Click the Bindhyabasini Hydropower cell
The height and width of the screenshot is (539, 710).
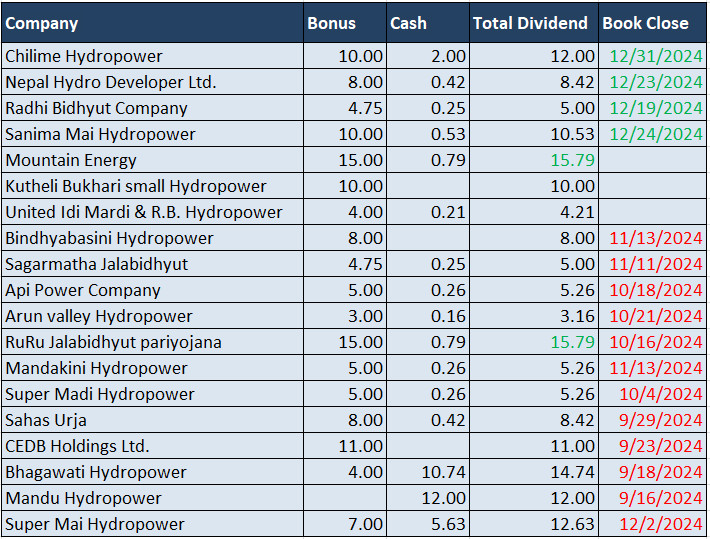[153, 238]
